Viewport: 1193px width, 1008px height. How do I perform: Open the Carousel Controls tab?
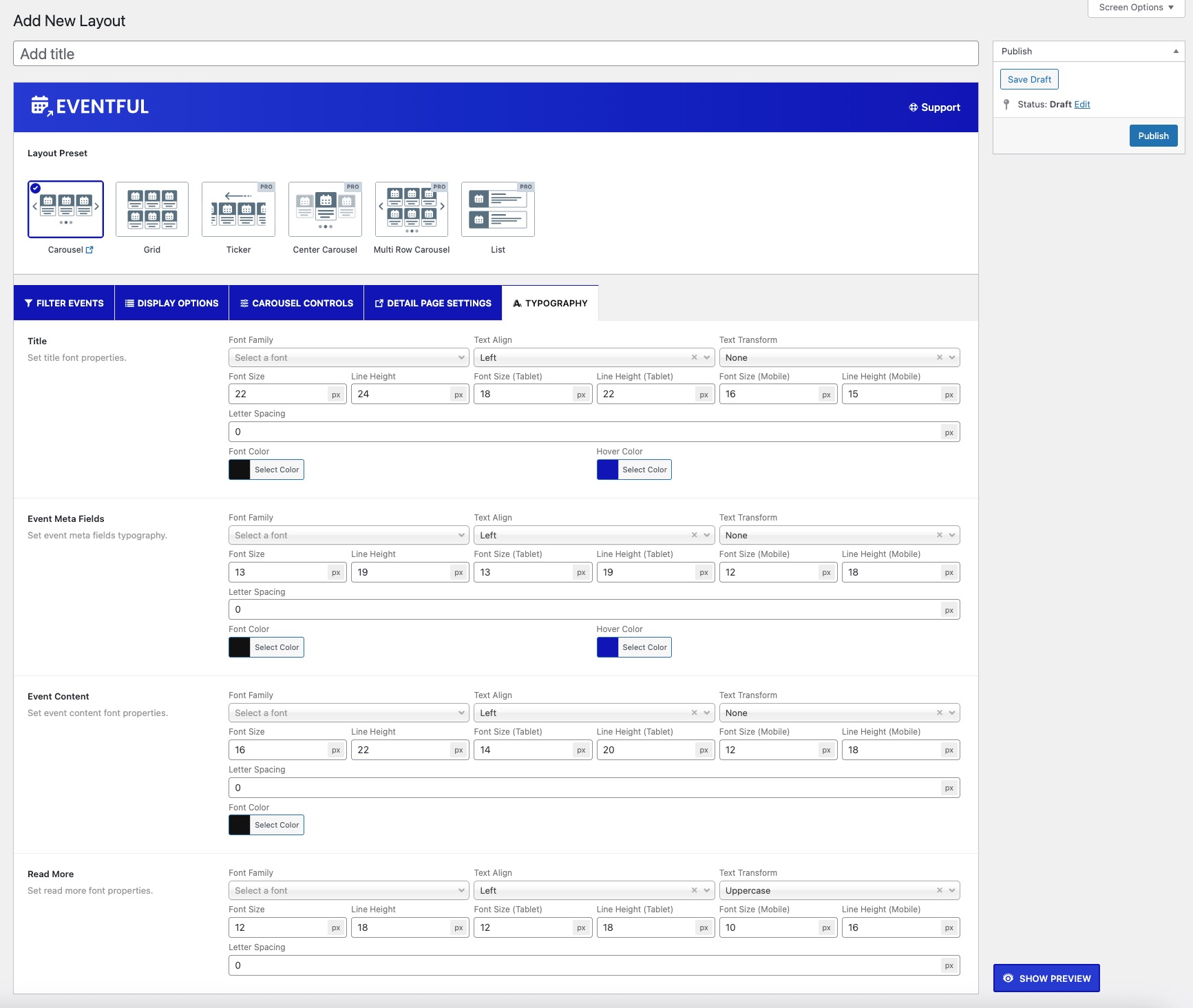coord(297,303)
